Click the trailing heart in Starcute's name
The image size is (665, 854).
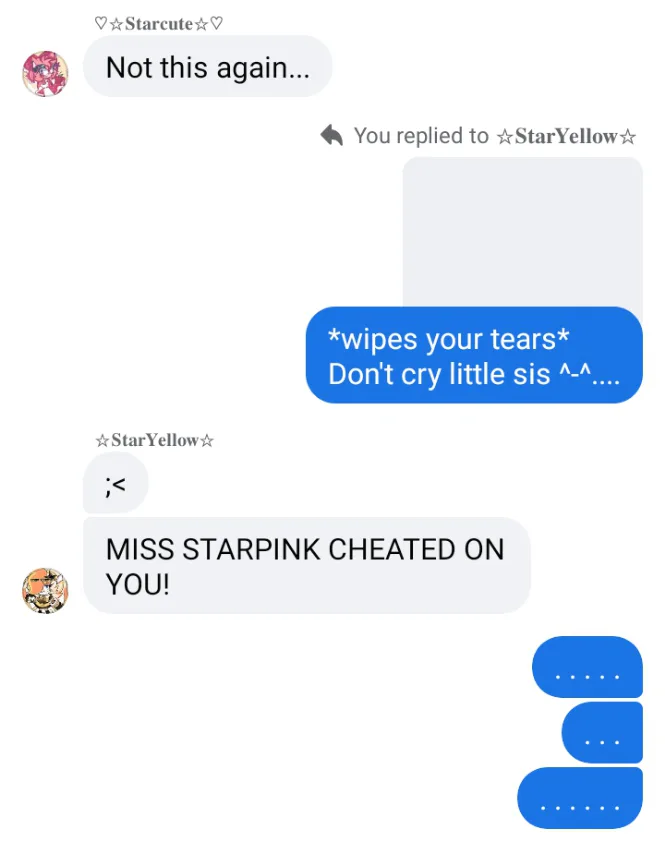(x=216, y=23)
